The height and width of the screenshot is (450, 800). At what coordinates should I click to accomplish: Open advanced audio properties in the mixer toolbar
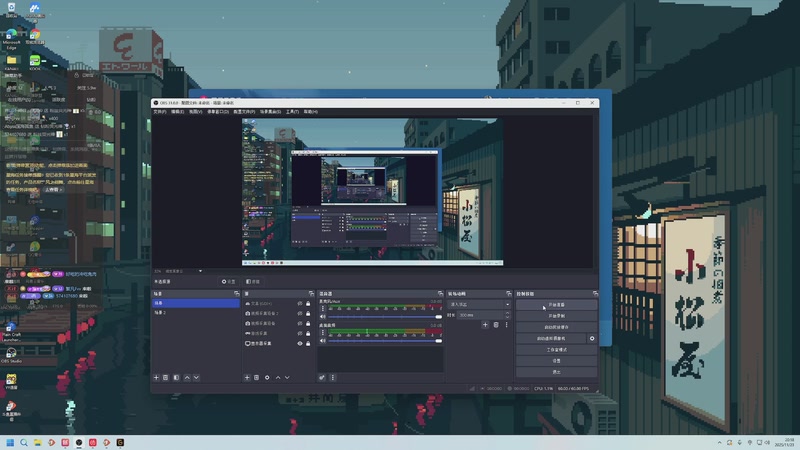[x=322, y=378]
